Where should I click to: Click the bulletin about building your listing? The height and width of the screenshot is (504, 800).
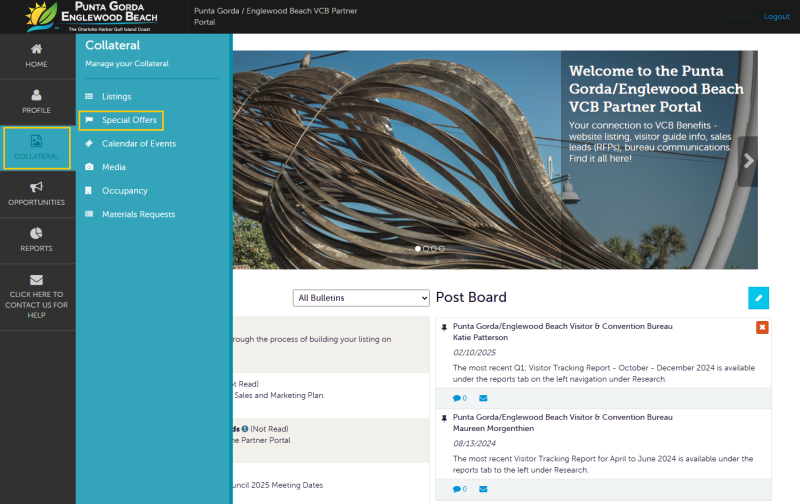click(x=312, y=339)
